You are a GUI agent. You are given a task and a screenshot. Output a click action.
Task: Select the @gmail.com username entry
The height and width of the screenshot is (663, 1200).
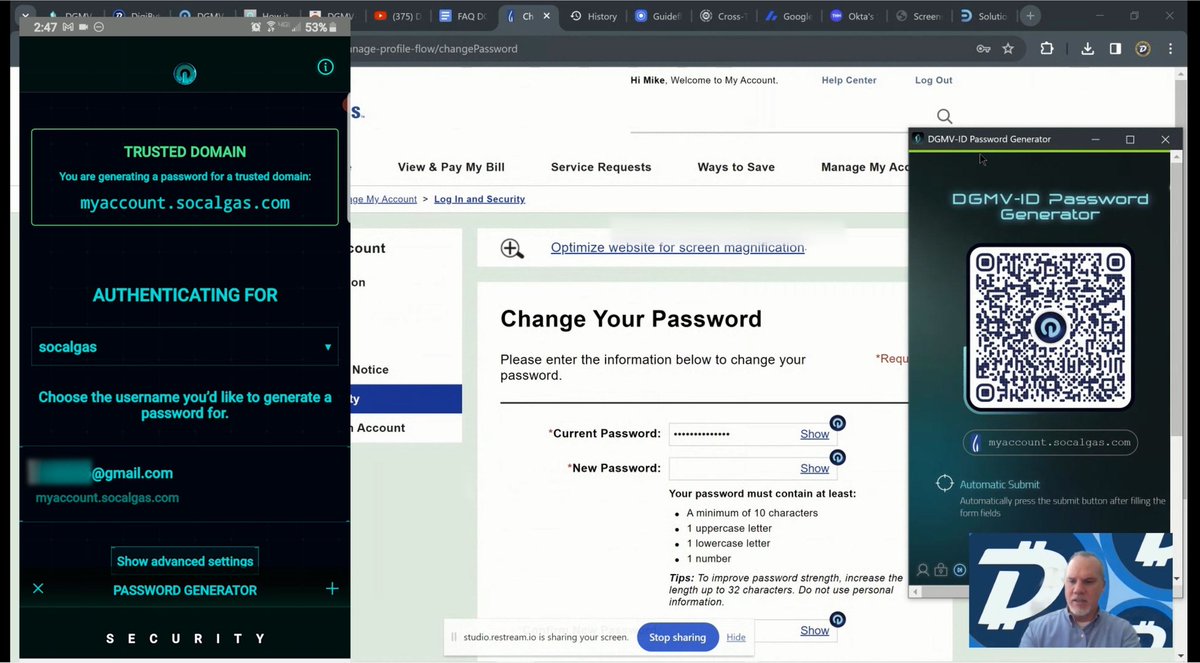click(x=184, y=483)
